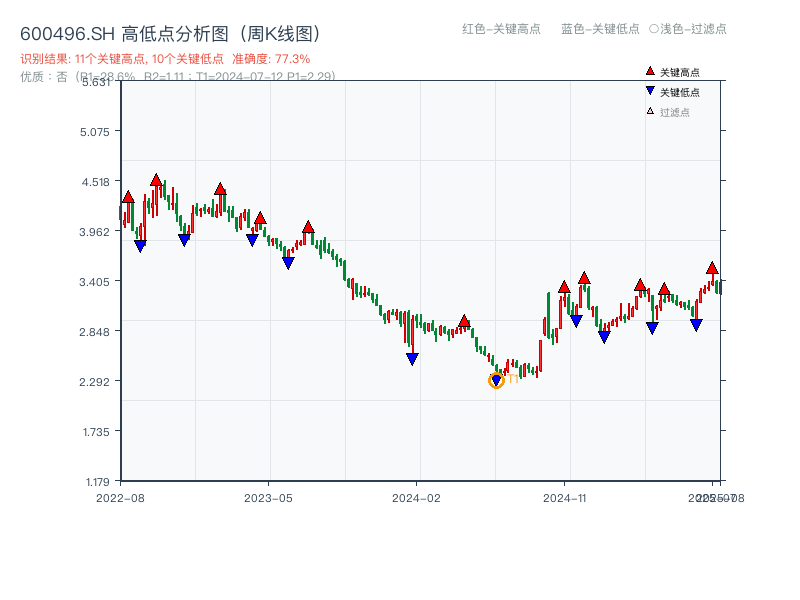Click the 2023-05 date label on x-axis
This screenshot has height=600, width=800.
(269, 497)
